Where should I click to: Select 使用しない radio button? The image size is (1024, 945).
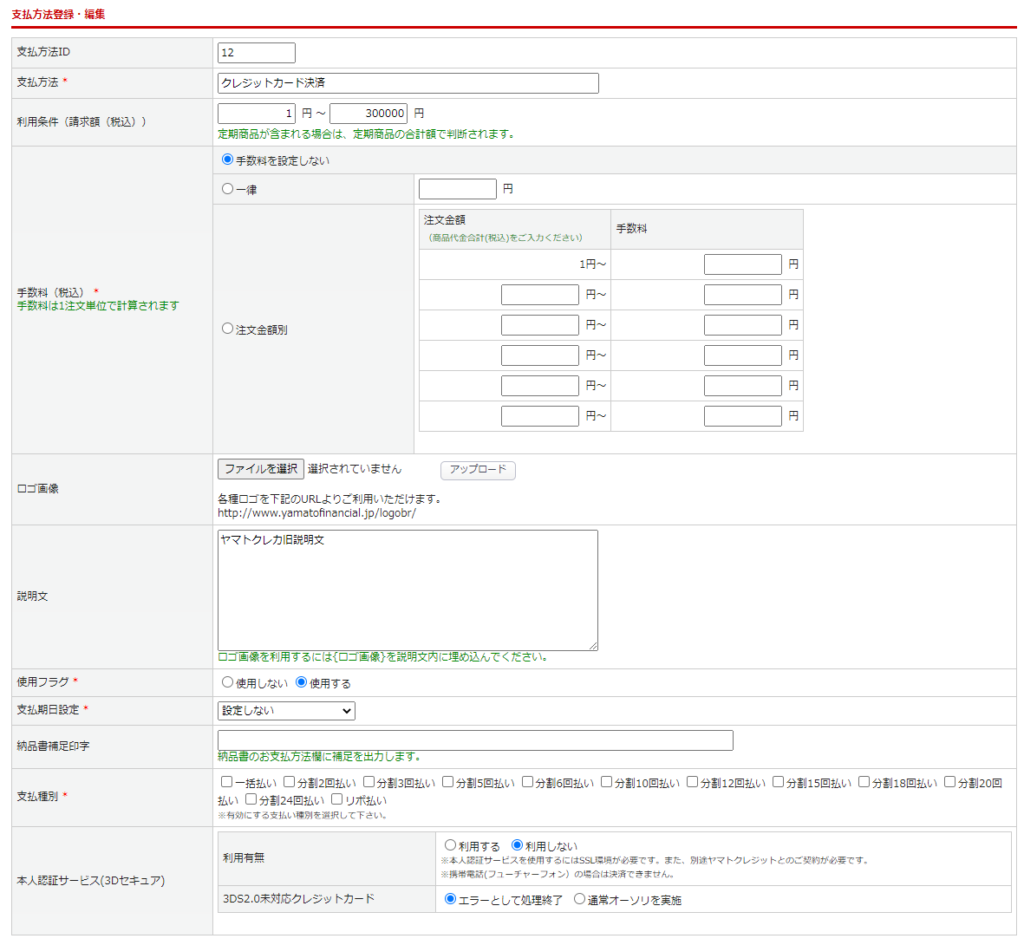tap(227, 683)
